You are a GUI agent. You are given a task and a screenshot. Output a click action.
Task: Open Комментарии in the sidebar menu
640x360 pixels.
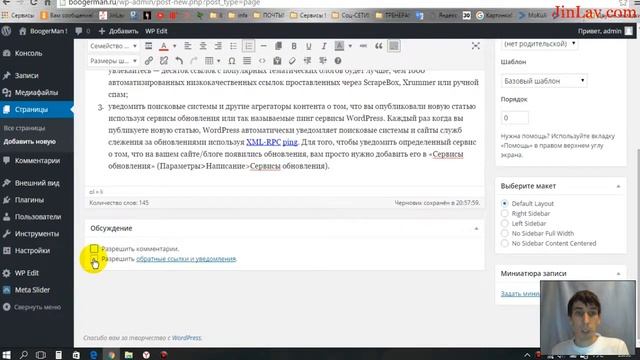coord(37,160)
